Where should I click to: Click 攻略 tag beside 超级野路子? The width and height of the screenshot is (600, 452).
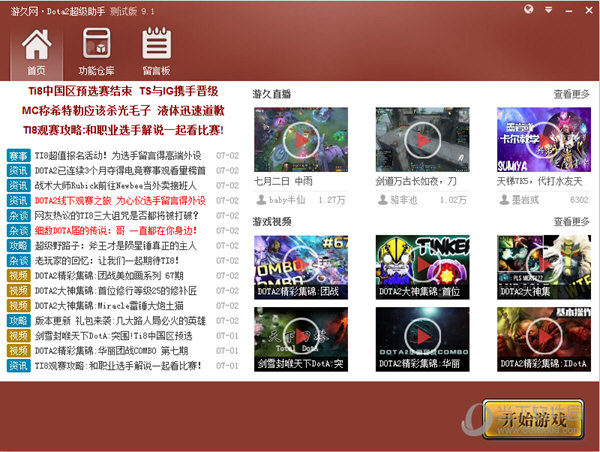18,246
